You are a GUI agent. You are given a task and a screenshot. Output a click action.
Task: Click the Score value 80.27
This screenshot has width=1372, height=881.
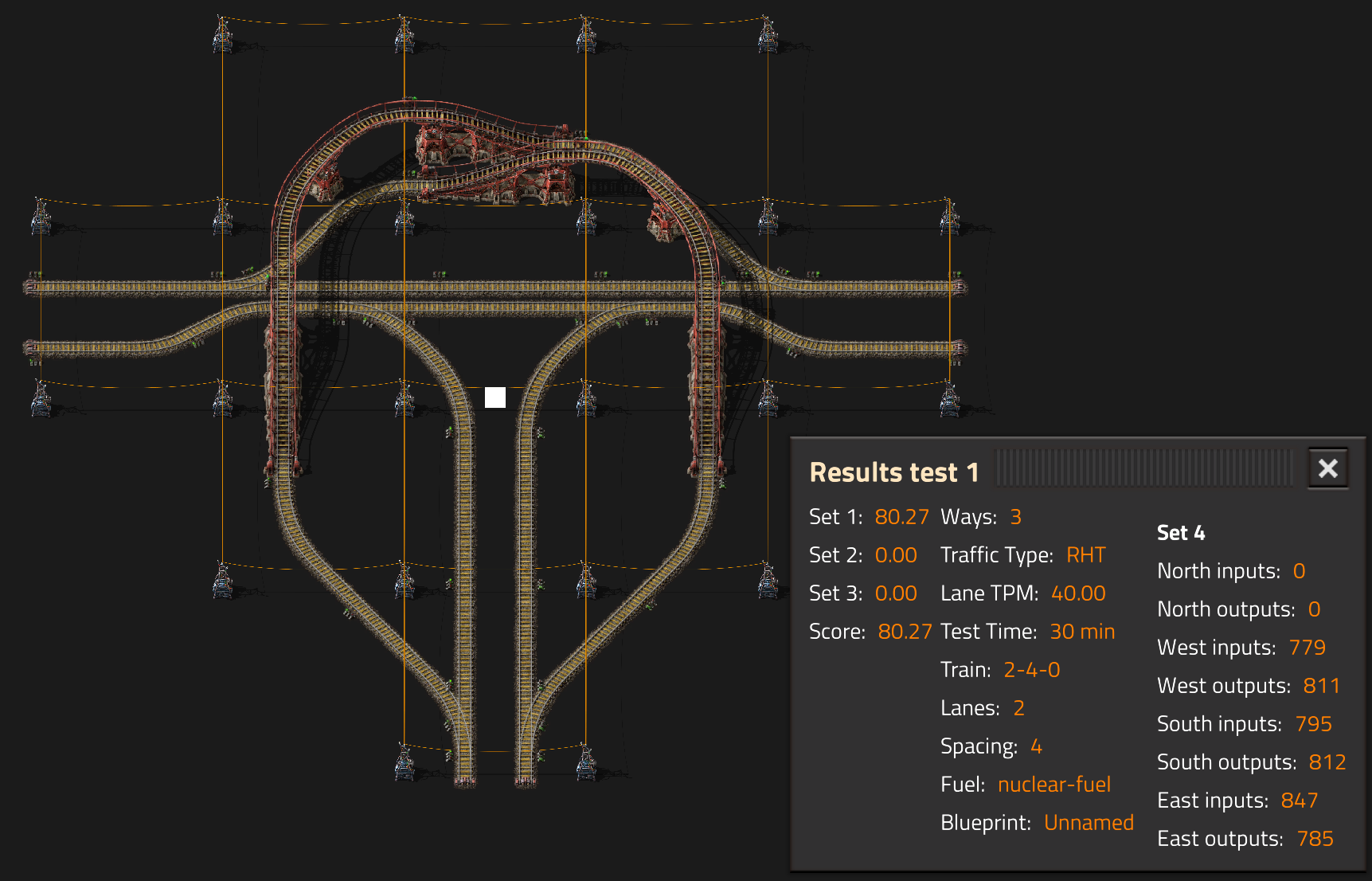click(905, 632)
